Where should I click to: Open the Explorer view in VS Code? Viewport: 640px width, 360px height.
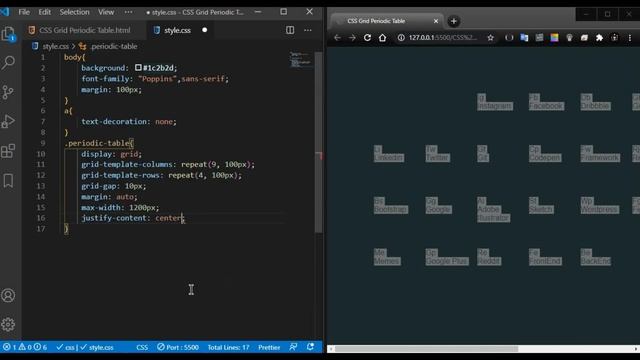pos(8,34)
